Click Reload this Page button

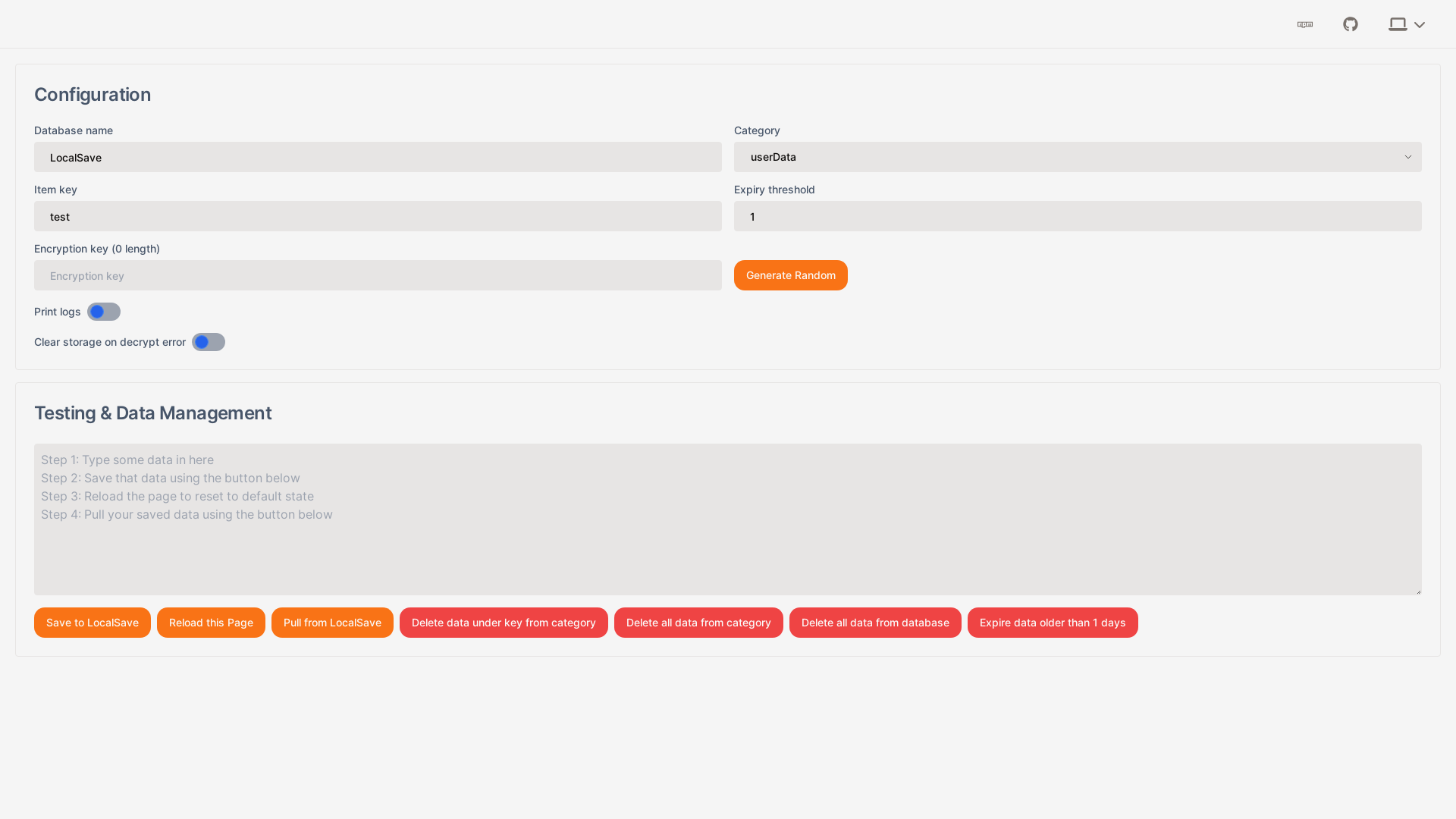click(x=211, y=623)
